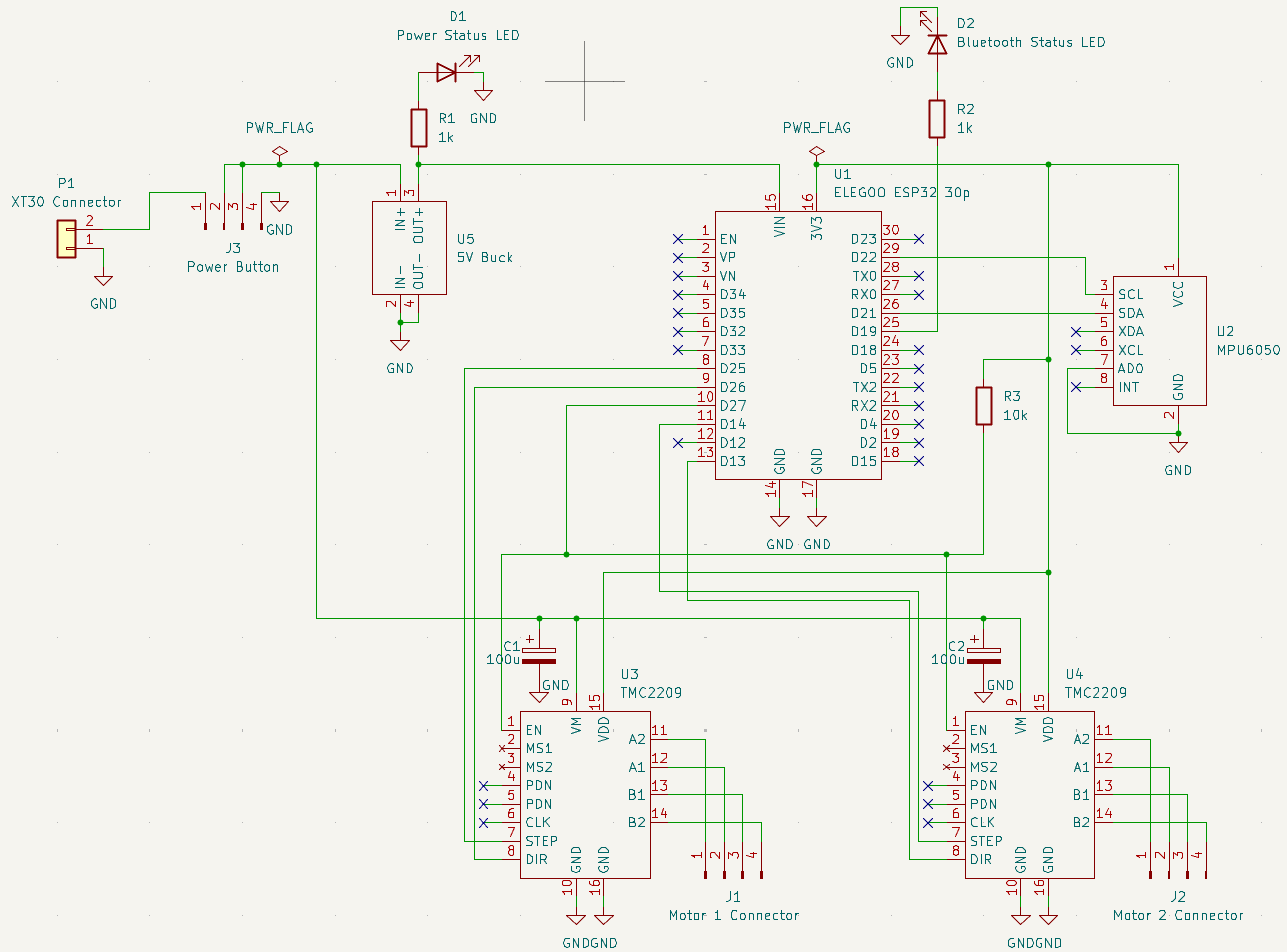The height and width of the screenshot is (952, 1287).
Task: Click the 'MPU6050' value text
Action: [1248, 350]
